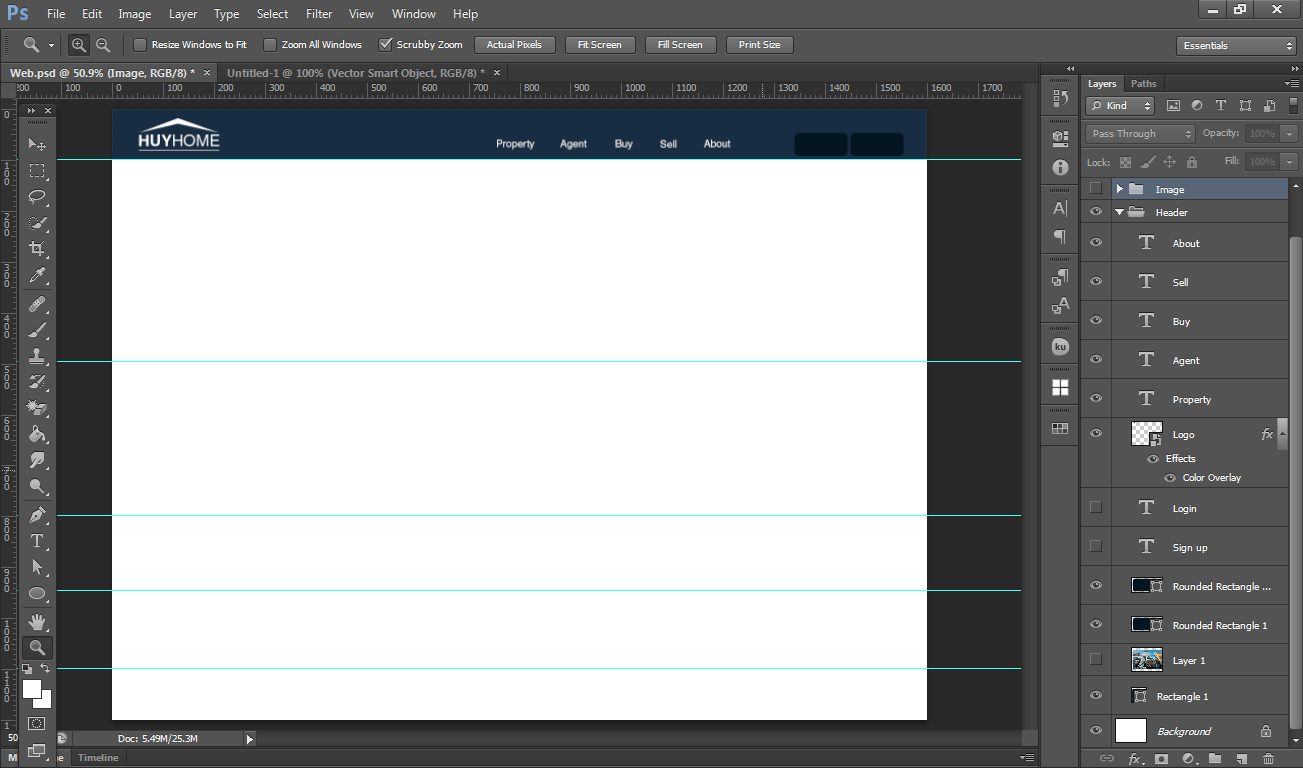Select the Horizontal Type tool
The height and width of the screenshot is (768, 1303).
tap(37, 541)
